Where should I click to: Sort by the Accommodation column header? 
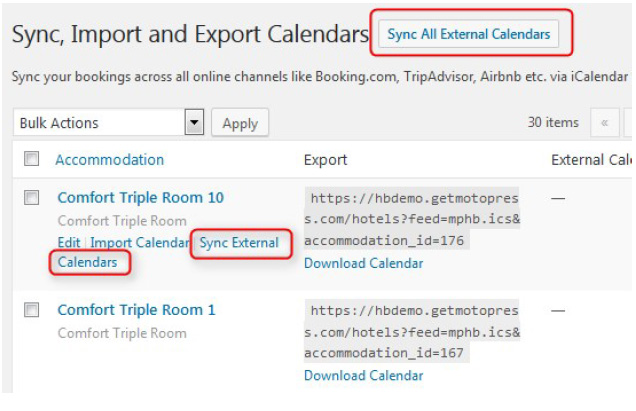click(x=109, y=160)
